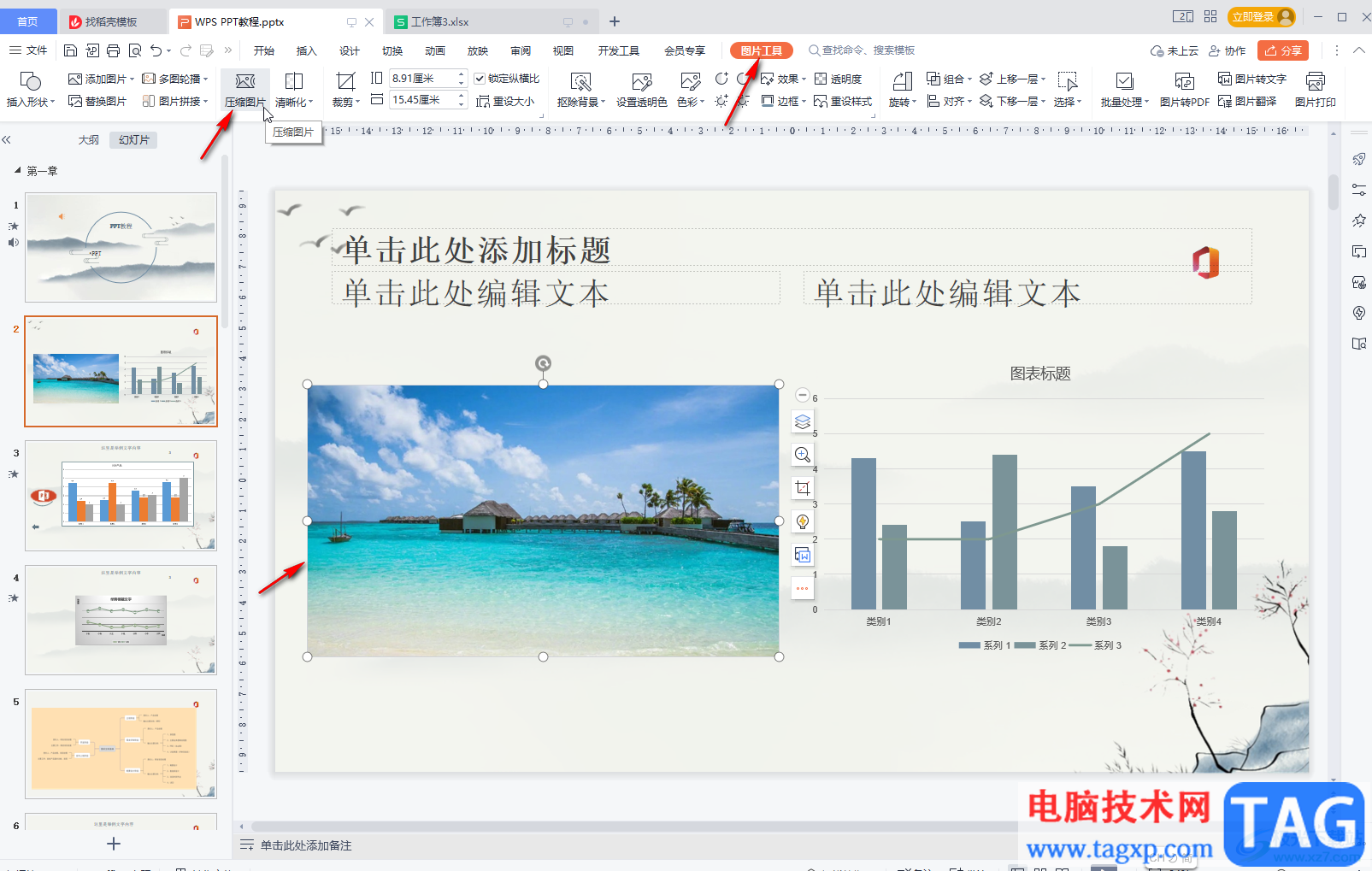The width and height of the screenshot is (1372, 871).
Task: Open Picture Collage (图片拼接) dropdown
Action: [174, 101]
